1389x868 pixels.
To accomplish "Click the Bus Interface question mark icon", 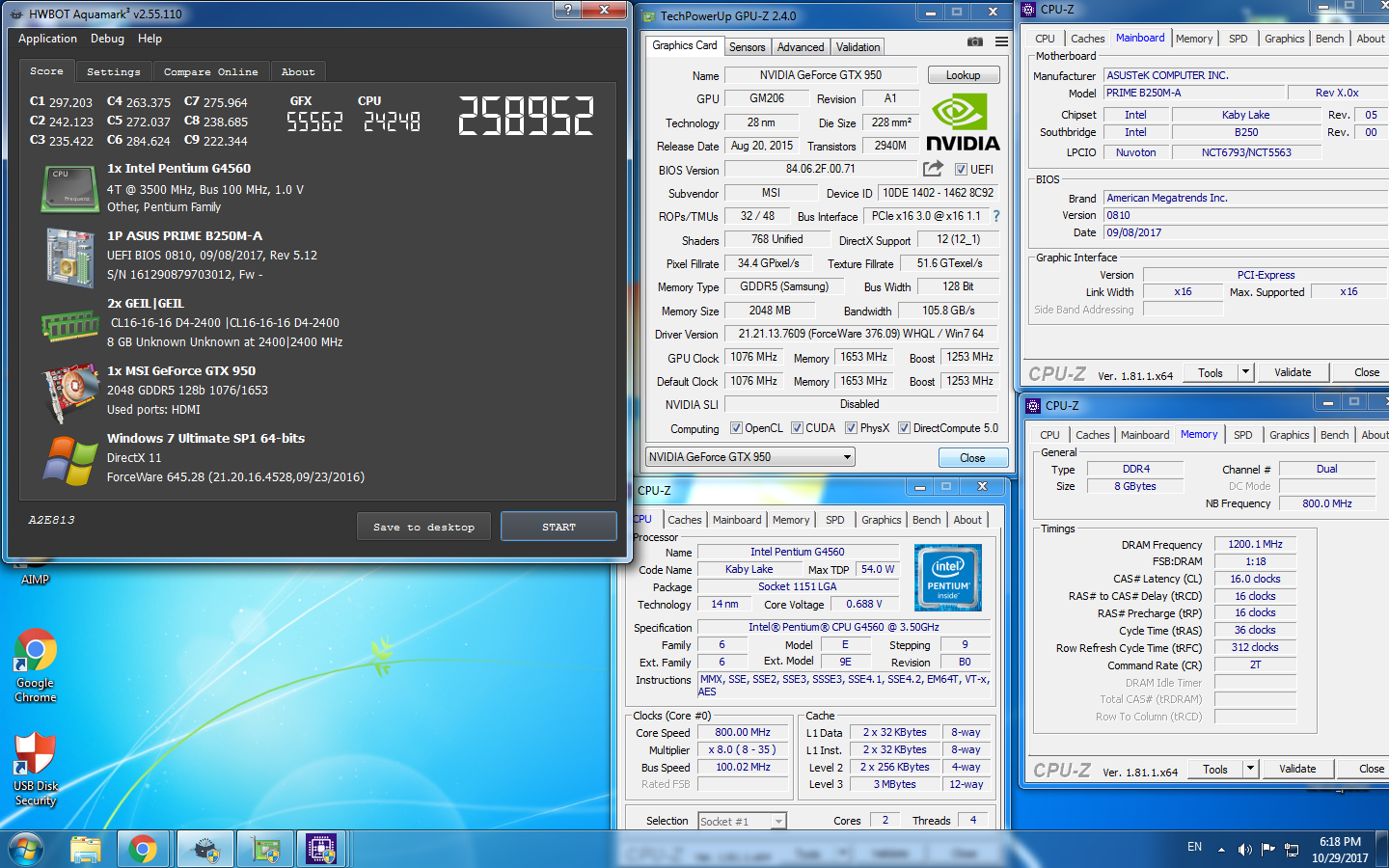I will click(x=996, y=216).
